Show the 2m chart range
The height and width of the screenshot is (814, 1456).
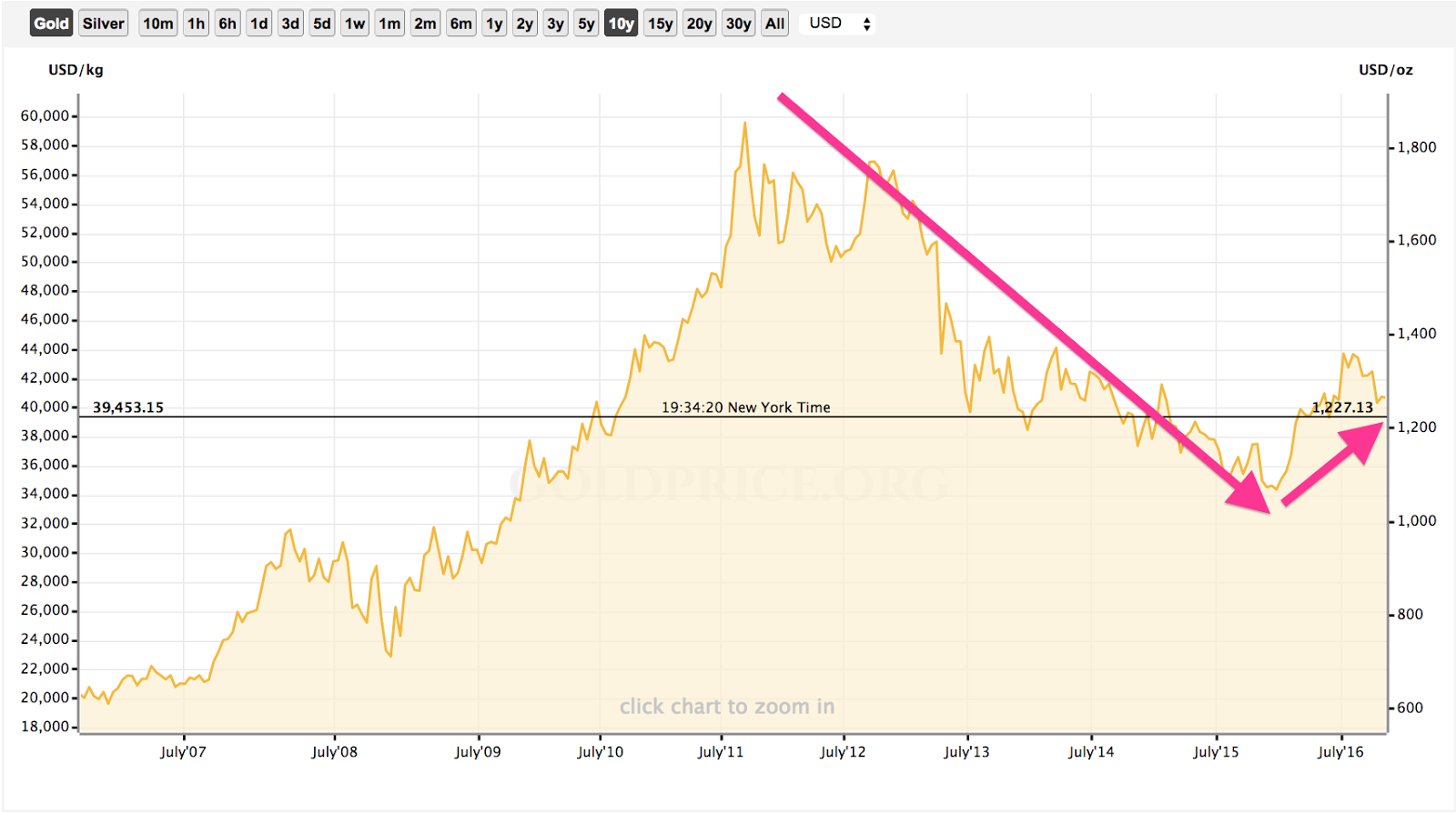425,24
